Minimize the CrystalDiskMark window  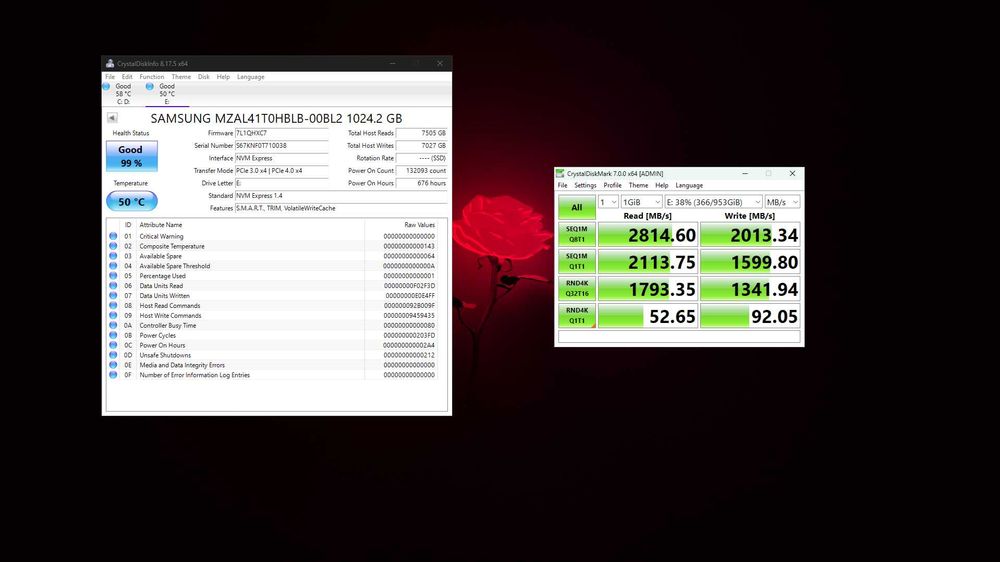745,174
